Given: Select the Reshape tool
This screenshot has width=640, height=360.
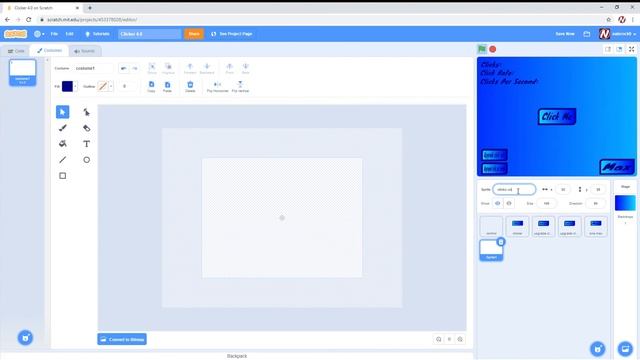Looking at the screenshot, I should tap(87, 112).
